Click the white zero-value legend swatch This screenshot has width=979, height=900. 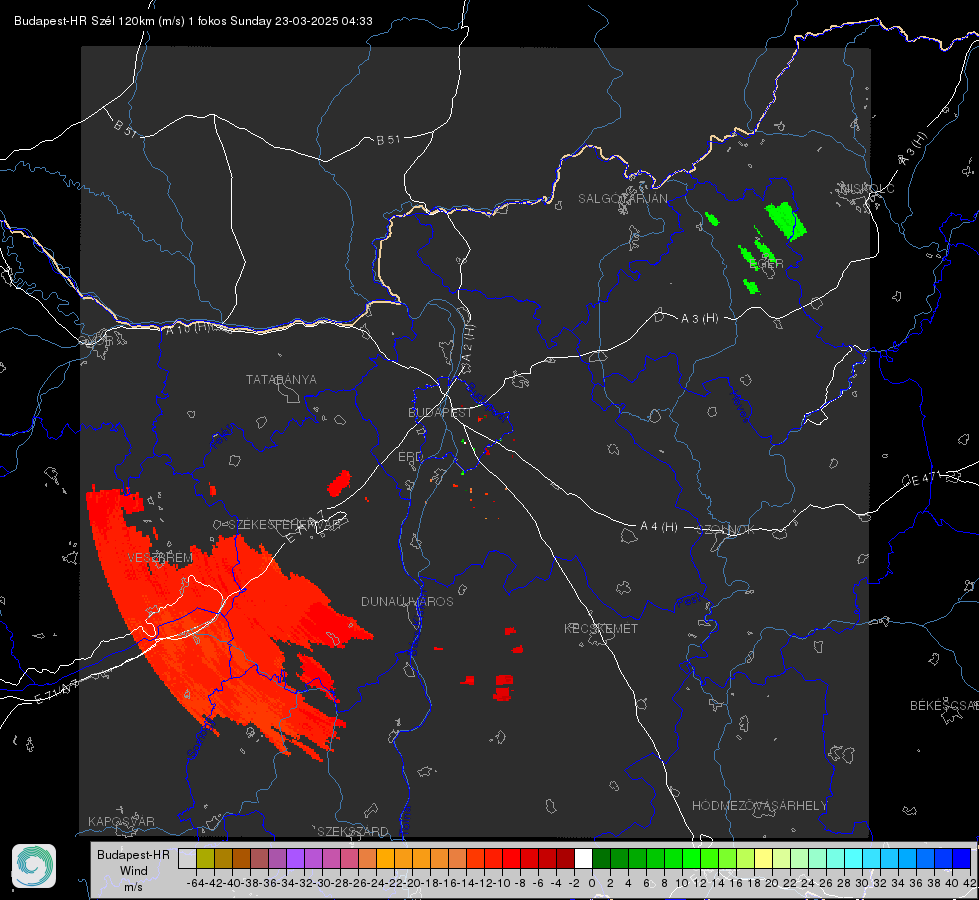point(583,858)
